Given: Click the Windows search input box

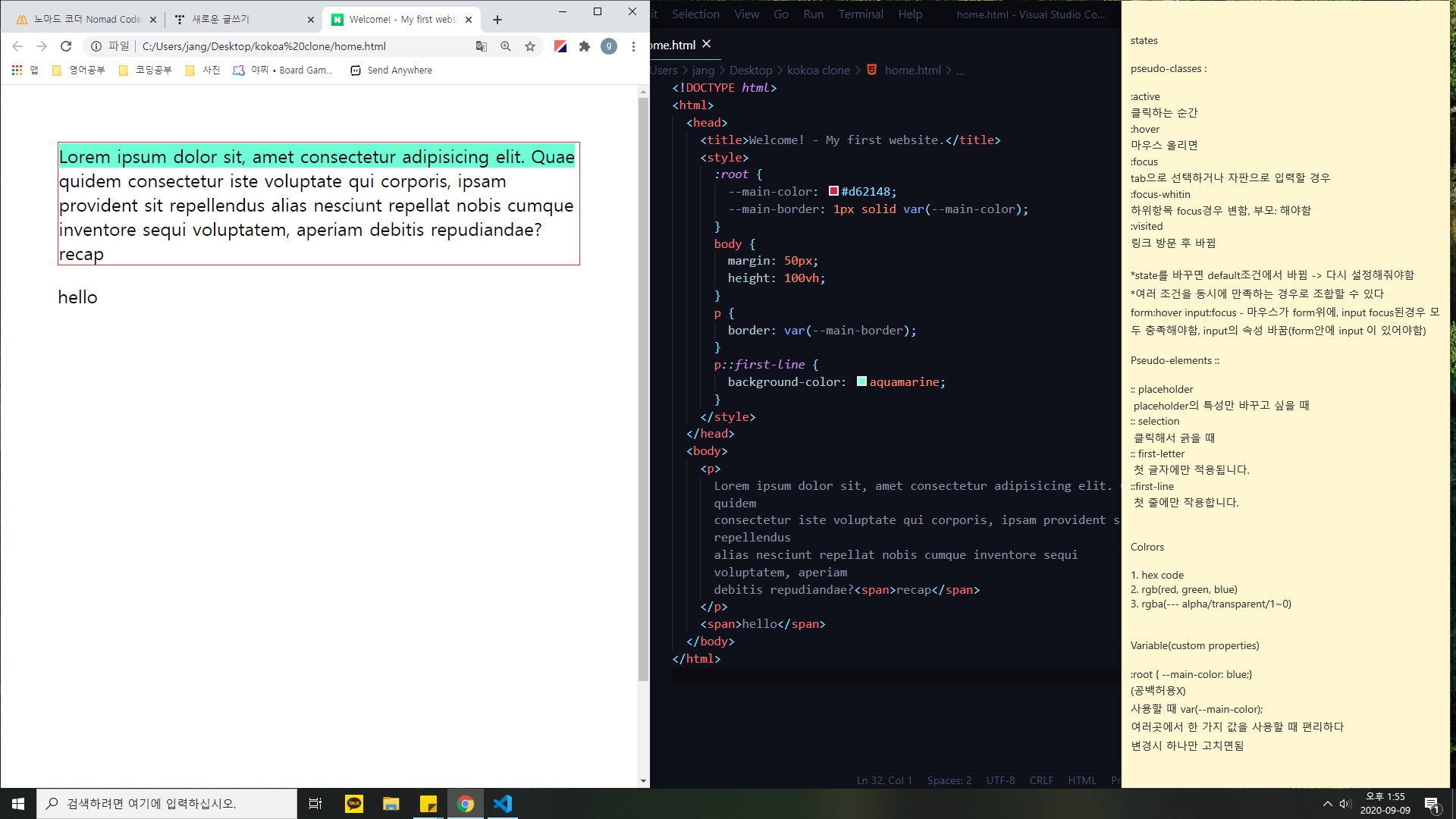Looking at the screenshot, I should (167, 803).
